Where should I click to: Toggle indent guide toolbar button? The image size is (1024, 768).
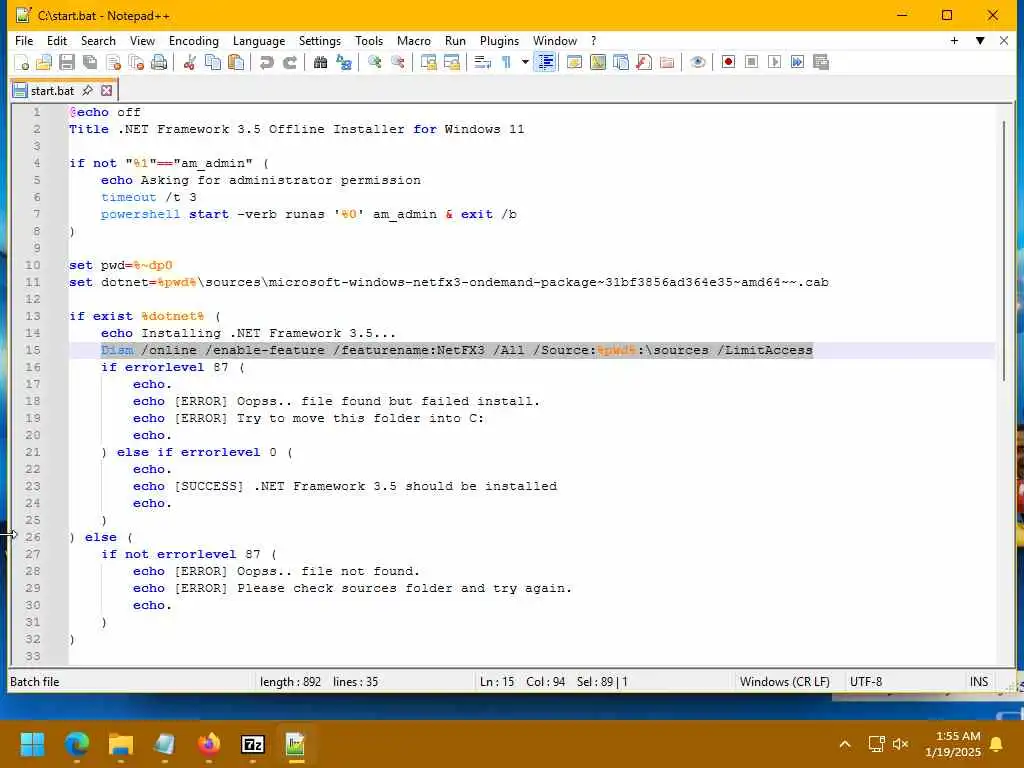(545, 63)
